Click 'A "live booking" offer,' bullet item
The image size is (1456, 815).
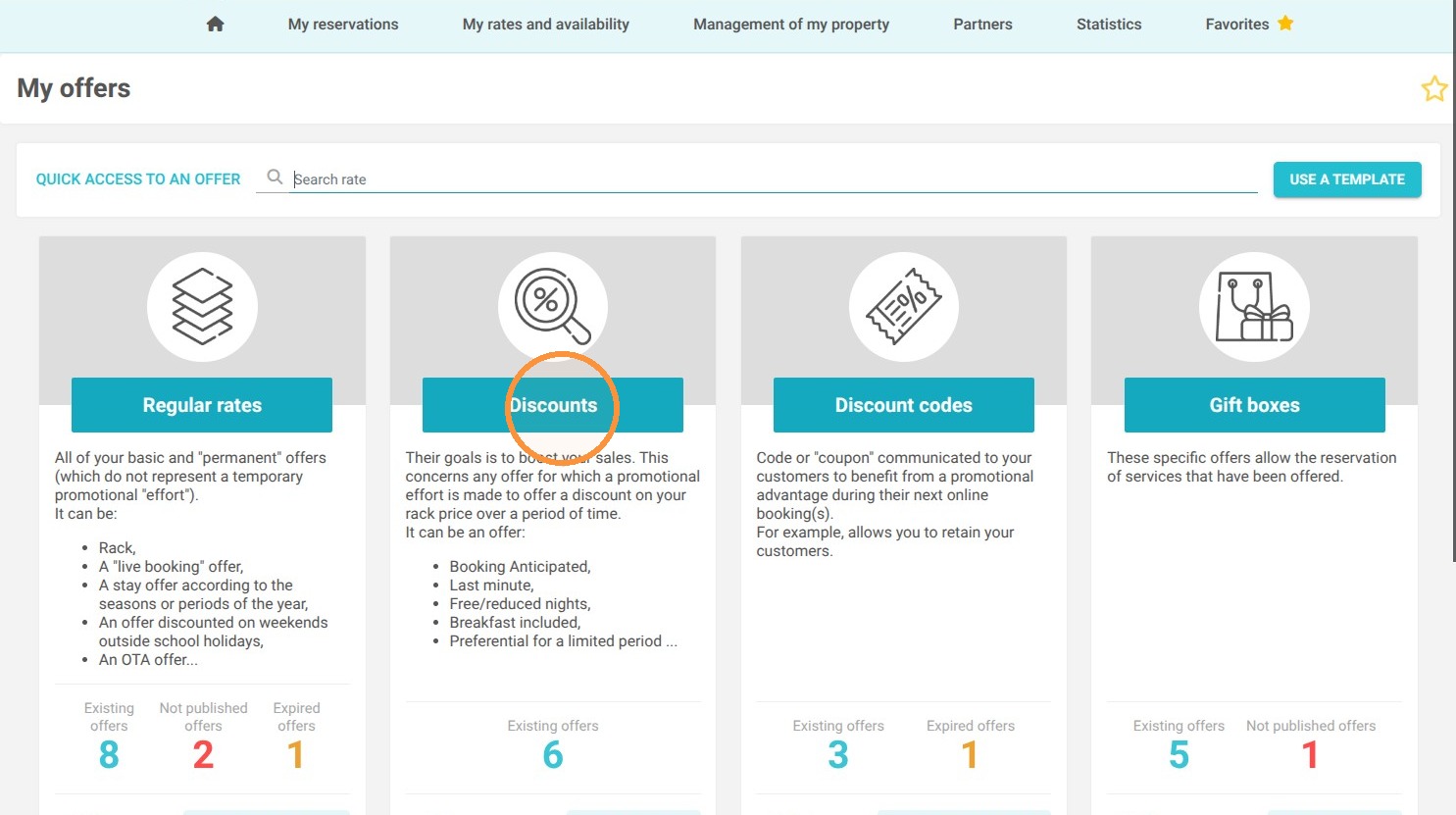click(x=171, y=567)
